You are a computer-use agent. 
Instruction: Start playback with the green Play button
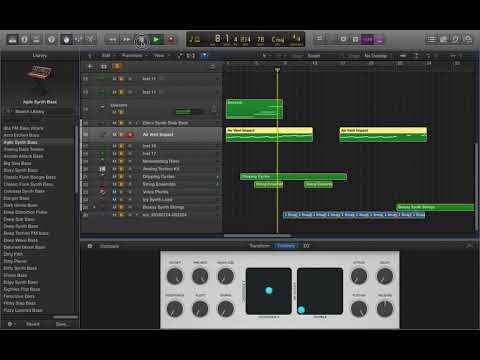click(x=156, y=40)
